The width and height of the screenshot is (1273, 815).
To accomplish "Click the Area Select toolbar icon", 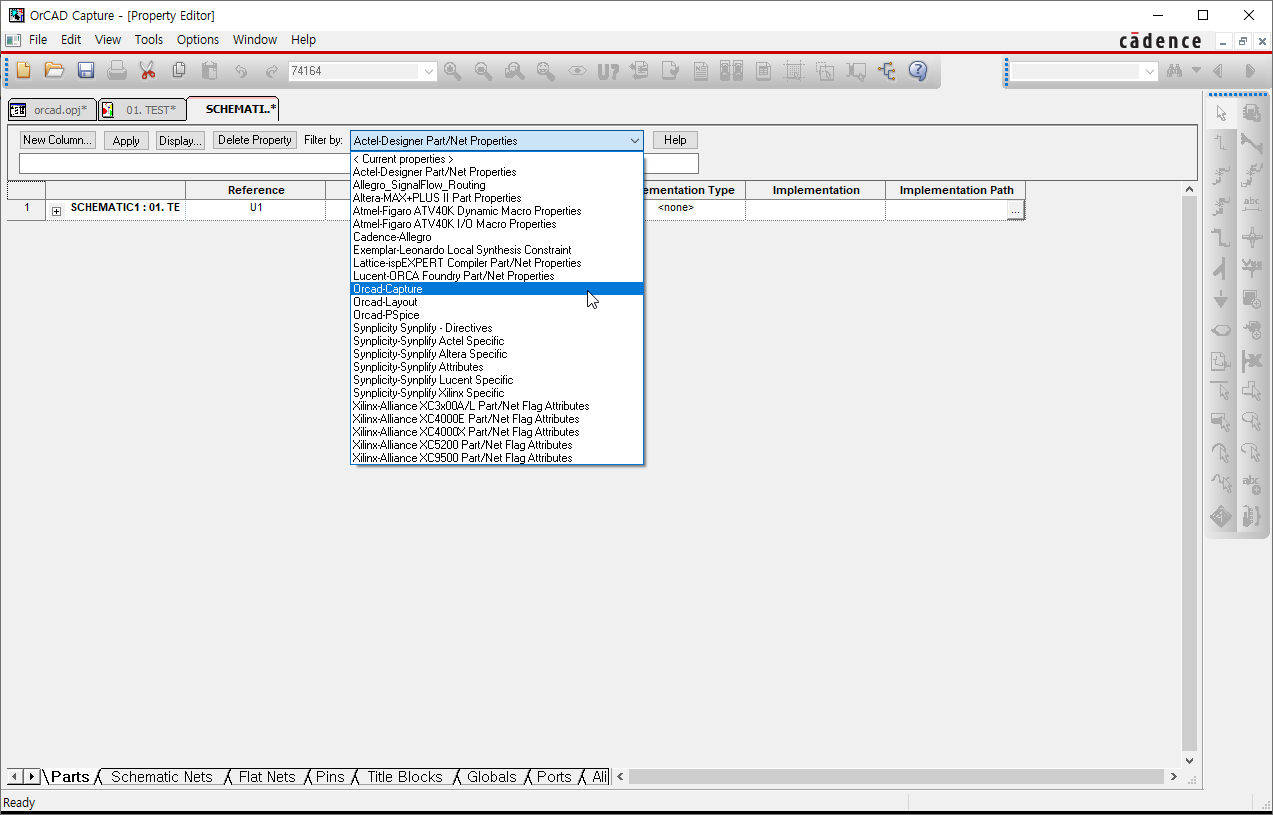I will coord(825,71).
